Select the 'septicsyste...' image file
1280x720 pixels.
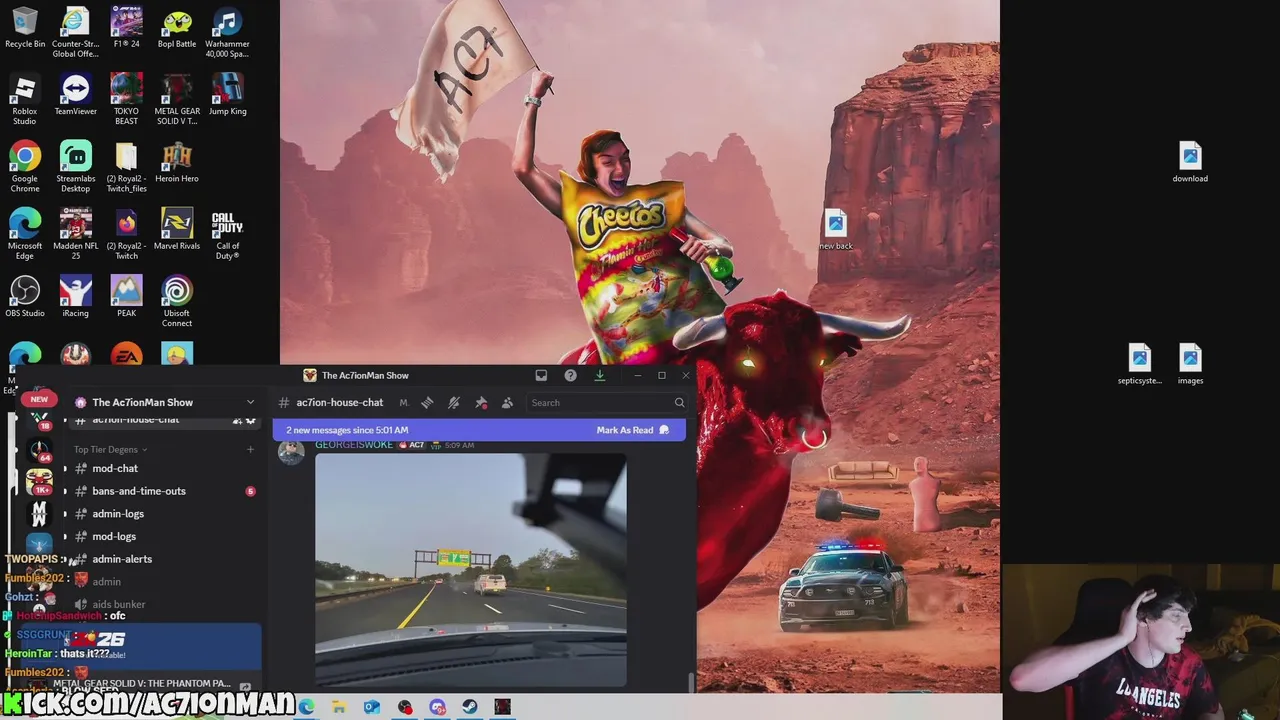(x=1139, y=365)
